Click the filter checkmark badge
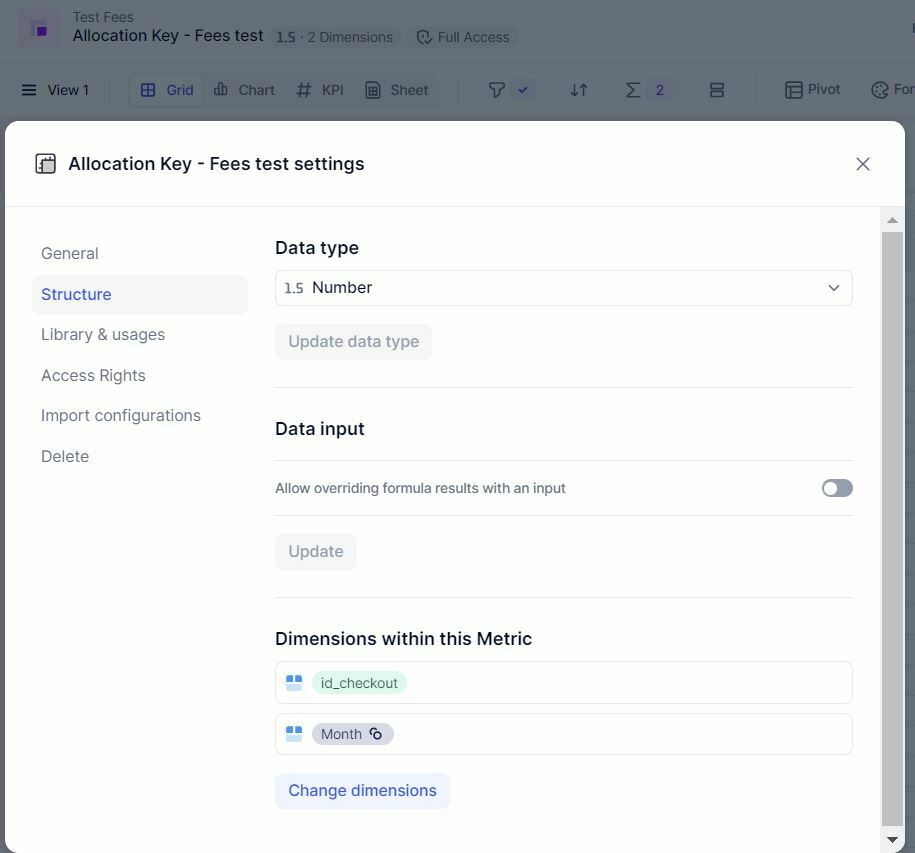This screenshot has height=853, width=915. [x=522, y=90]
